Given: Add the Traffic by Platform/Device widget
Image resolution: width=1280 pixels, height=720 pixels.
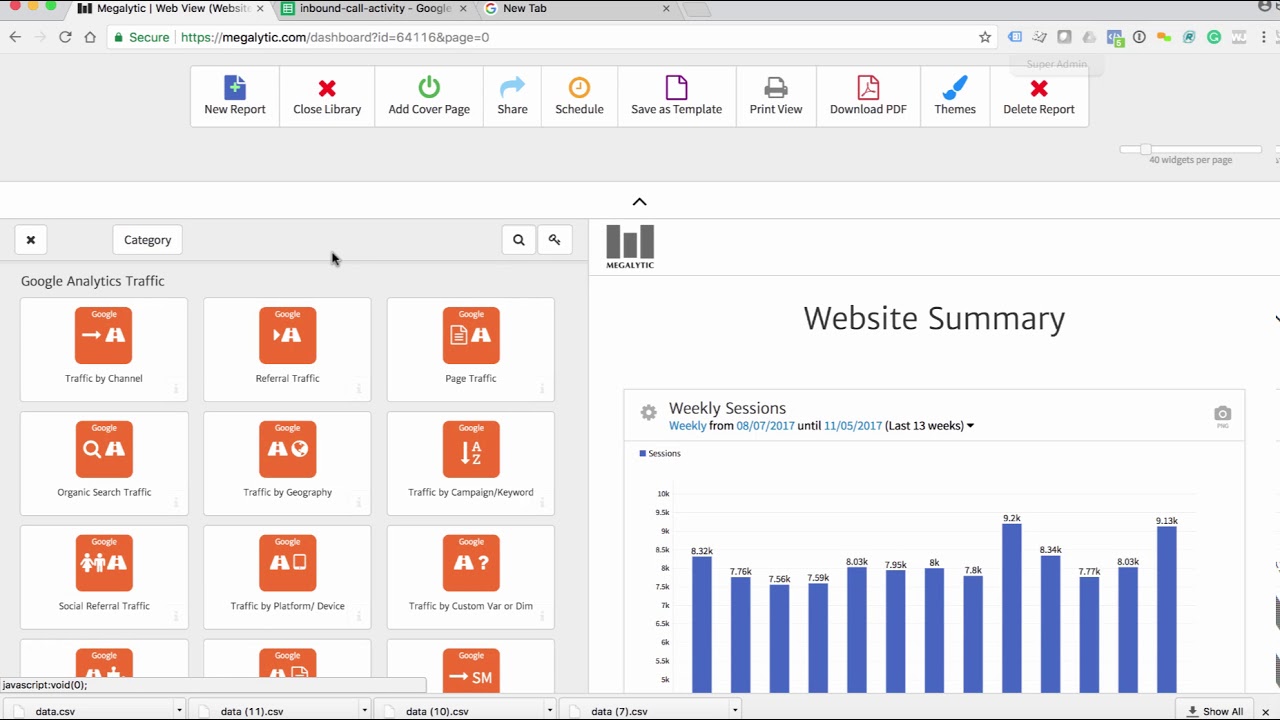Looking at the screenshot, I should (287, 577).
